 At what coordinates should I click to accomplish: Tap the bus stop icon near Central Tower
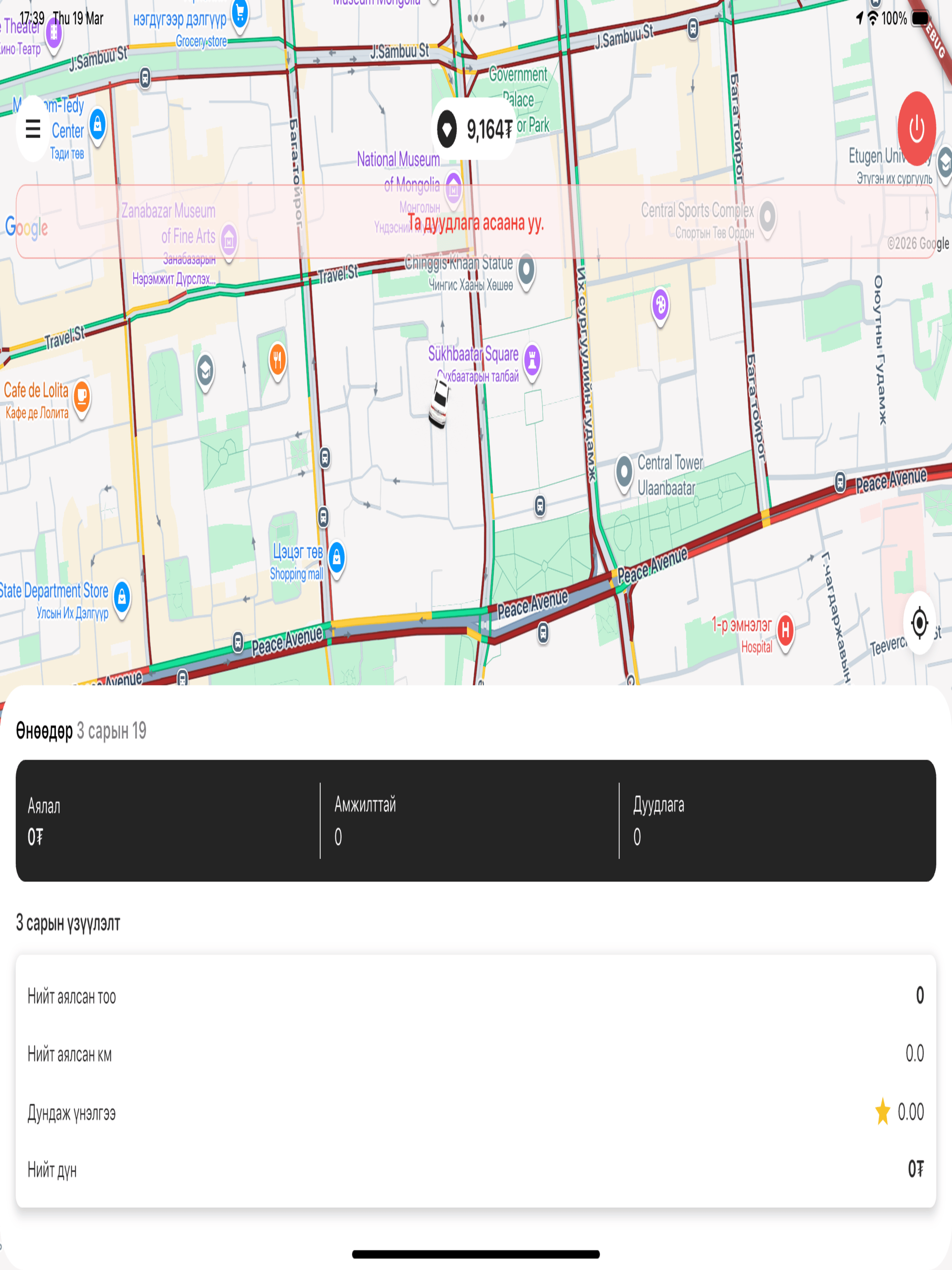coord(540,506)
